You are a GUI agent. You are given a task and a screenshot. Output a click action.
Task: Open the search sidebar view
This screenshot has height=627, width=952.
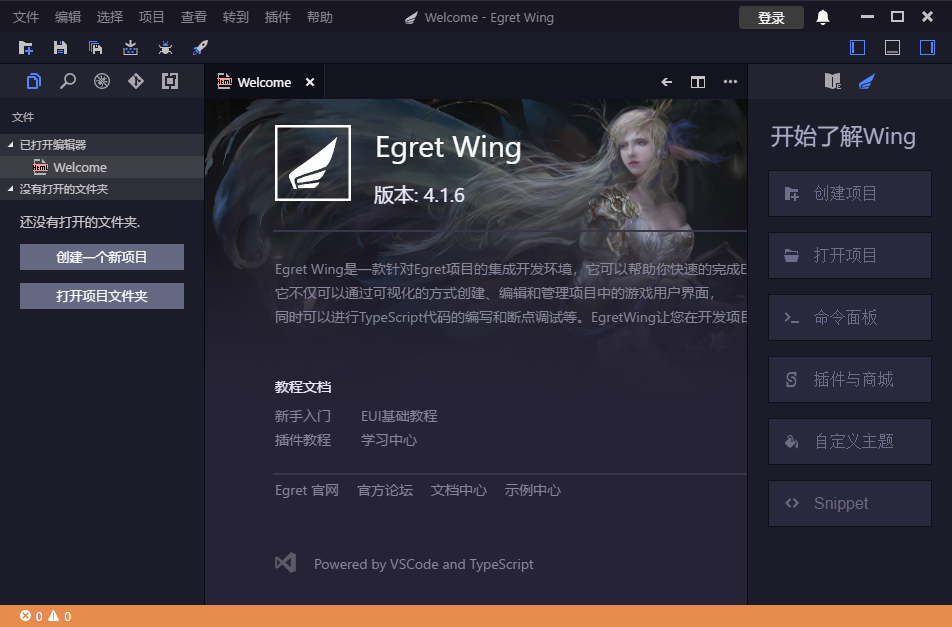pyautogui.click(x=68, y=81)
